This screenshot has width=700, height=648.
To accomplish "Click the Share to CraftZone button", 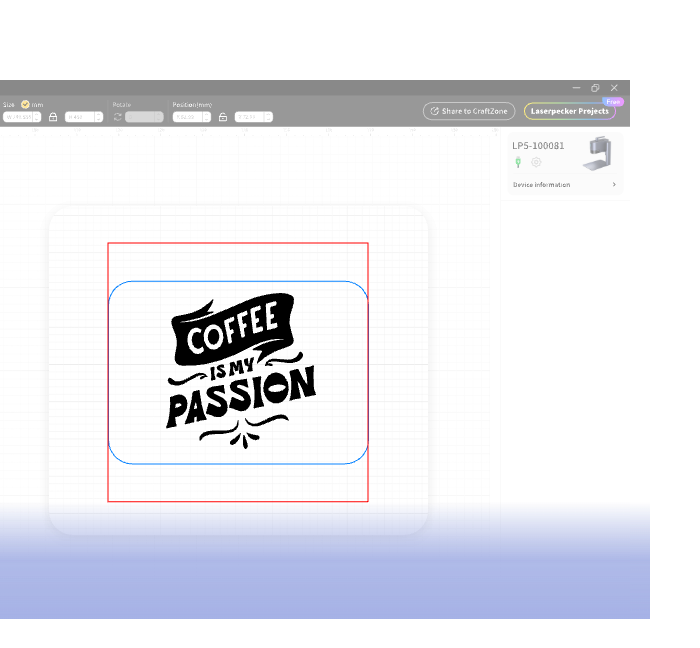I will [x=469, y=111].
